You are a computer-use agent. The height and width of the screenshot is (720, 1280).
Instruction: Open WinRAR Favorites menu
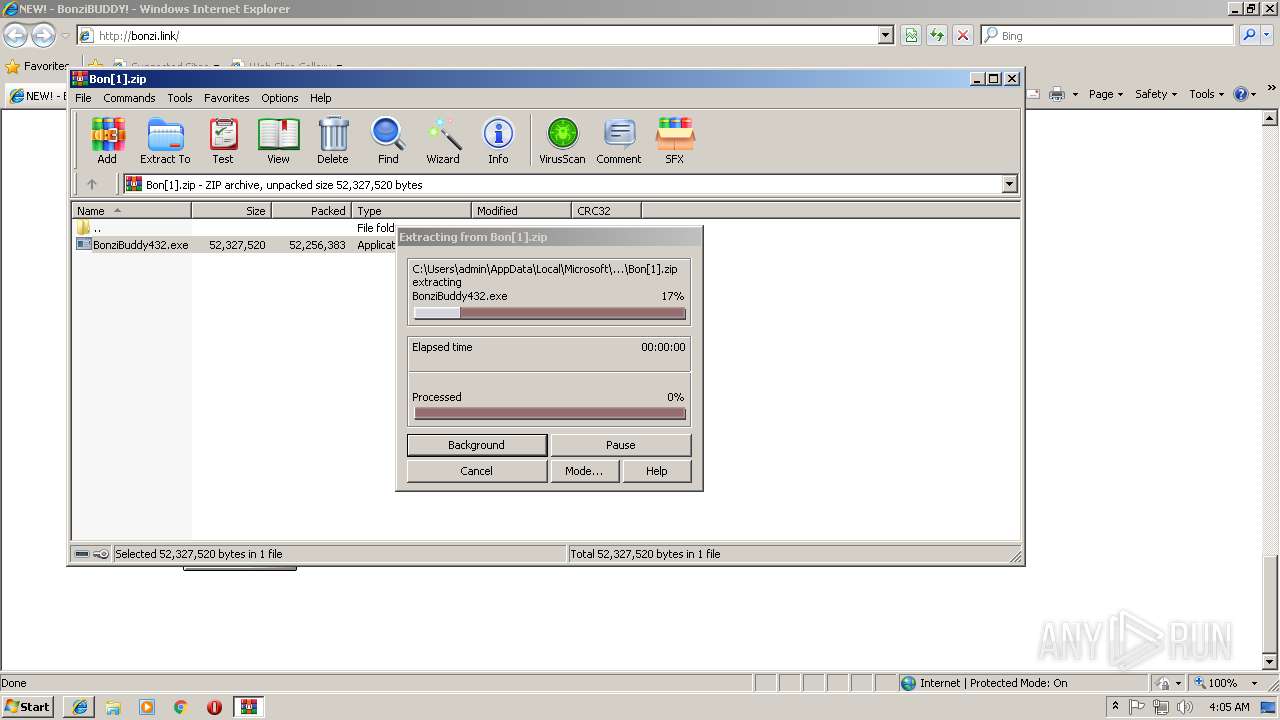[x=227, y=98]
